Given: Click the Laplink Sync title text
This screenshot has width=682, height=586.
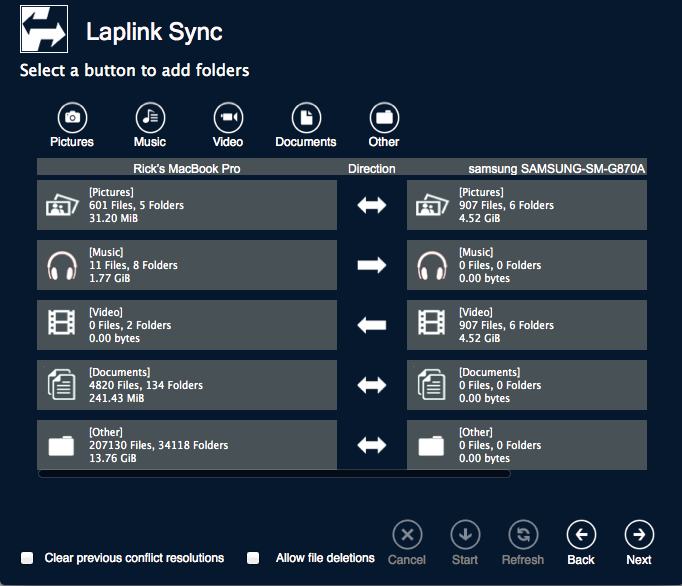Looking at the screenshot, I should (154, 32).
